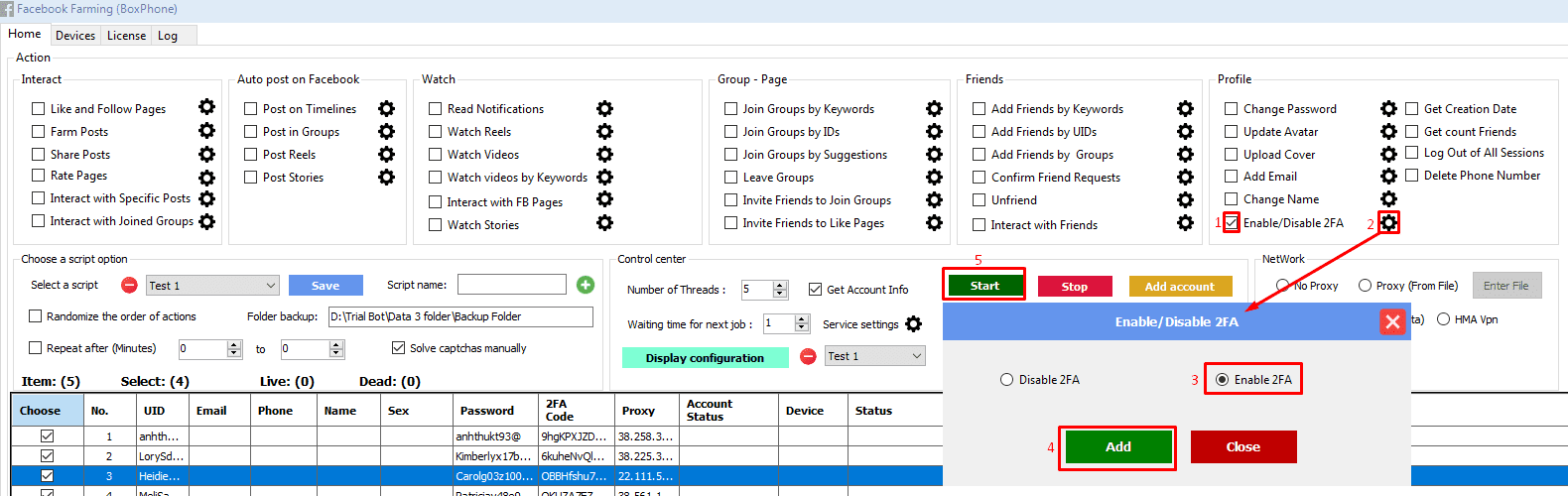The image size is (1568, 496).
Task: Switch to the Devices tab
Action: (75, 36)
